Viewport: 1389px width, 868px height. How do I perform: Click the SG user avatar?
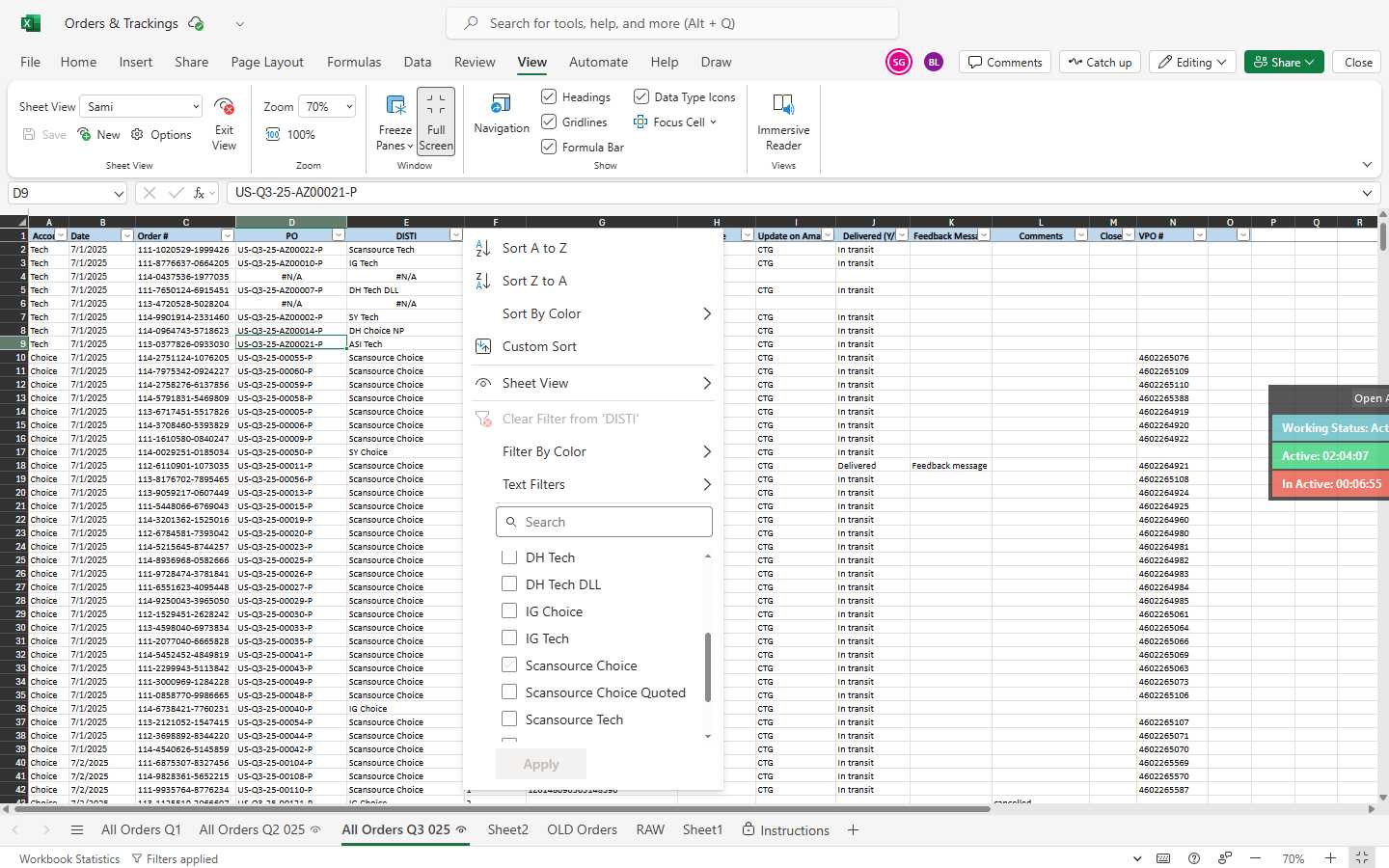(x=898, y=62)
